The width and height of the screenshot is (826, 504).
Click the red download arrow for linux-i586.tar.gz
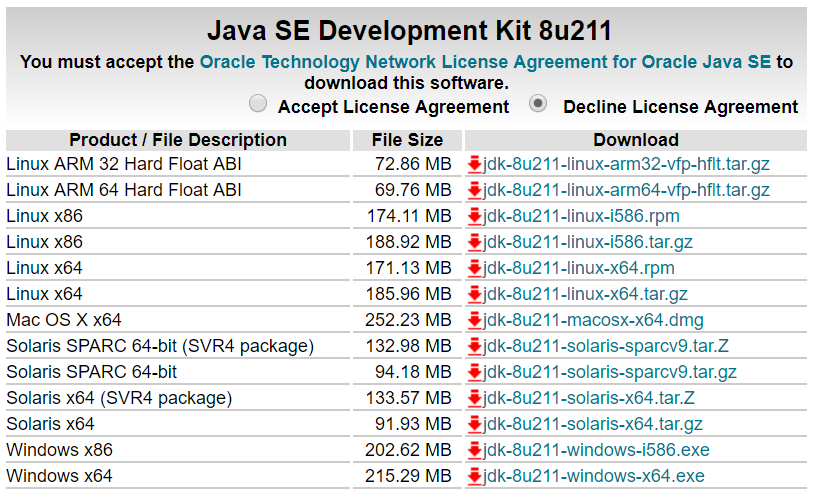[475, 242]
